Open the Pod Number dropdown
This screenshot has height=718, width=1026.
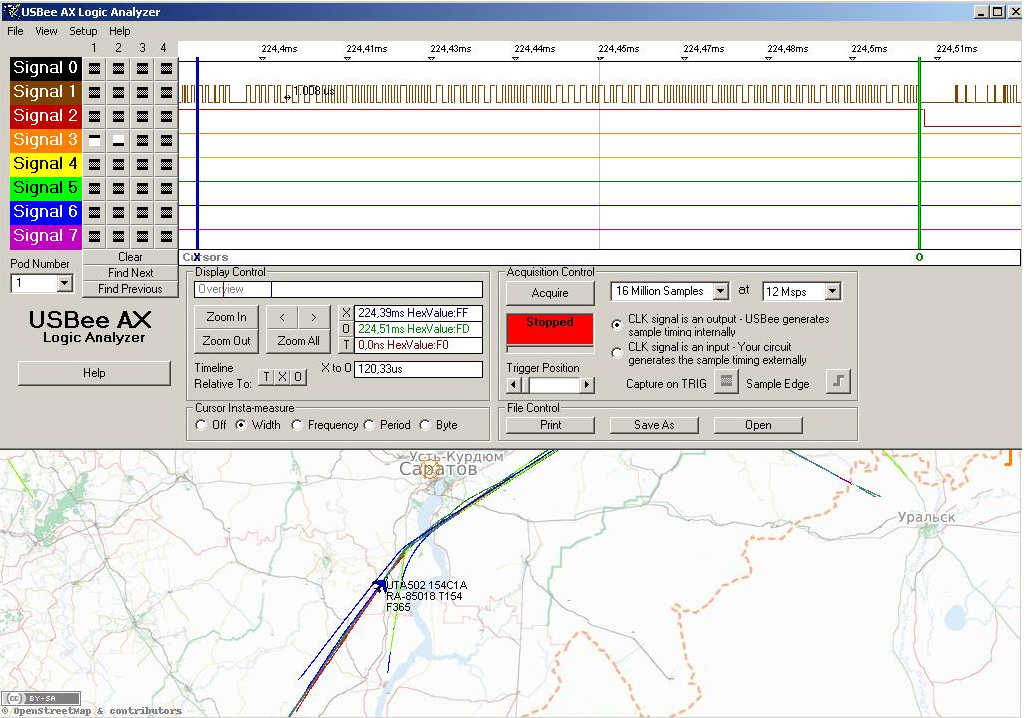[x=64, y=283]
